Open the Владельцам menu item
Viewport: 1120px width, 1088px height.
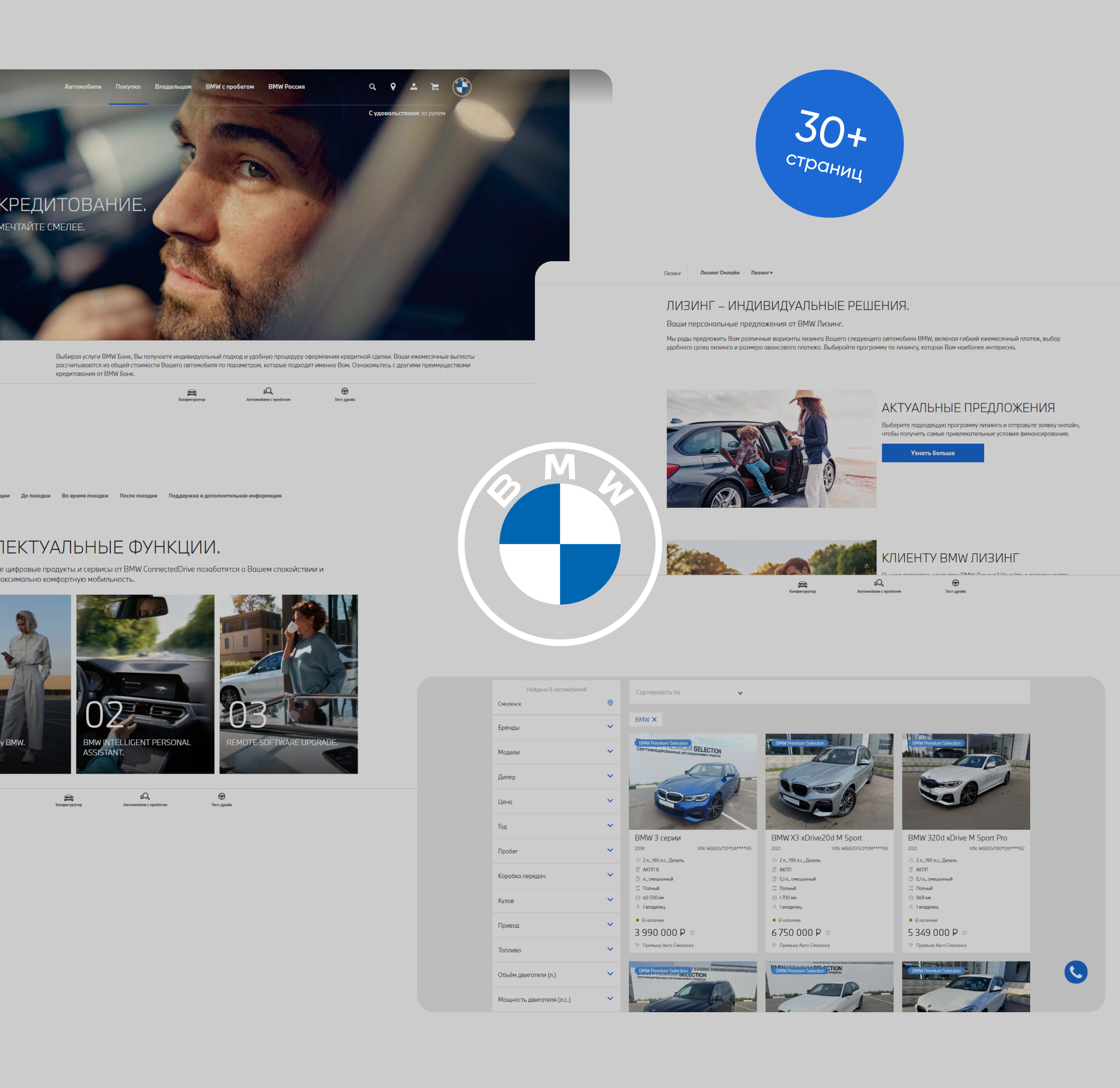[x=173, y=87]
